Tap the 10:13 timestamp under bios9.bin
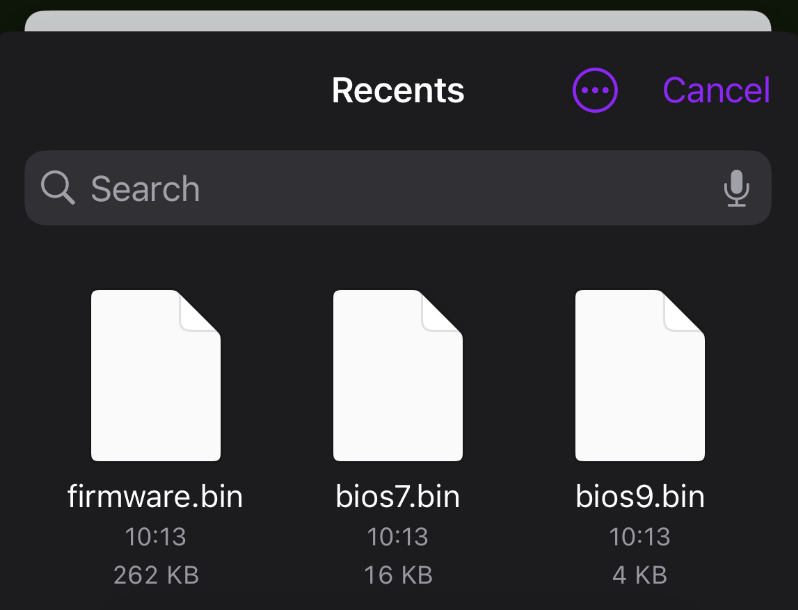The width and height of the screenshot is (798, 610). [x=640, y=537]
